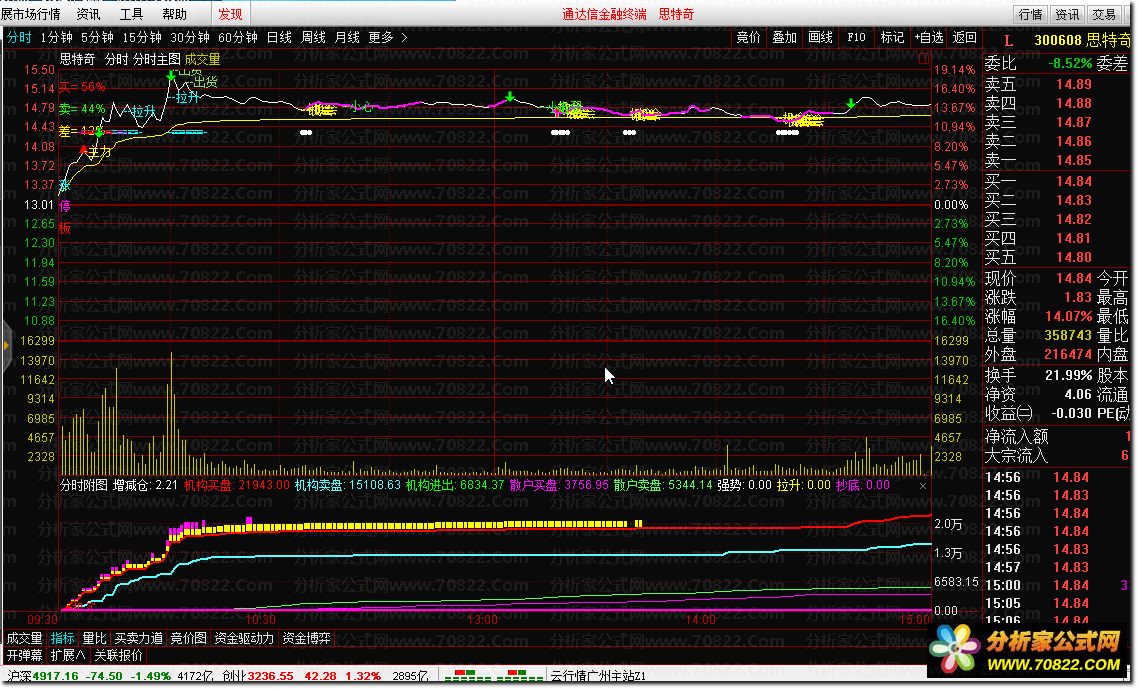Image resolution: width=1139 pixels, height=689 pixels.
Task: Click the 竞价 toolbar button
Action: [x=748, y=37]
